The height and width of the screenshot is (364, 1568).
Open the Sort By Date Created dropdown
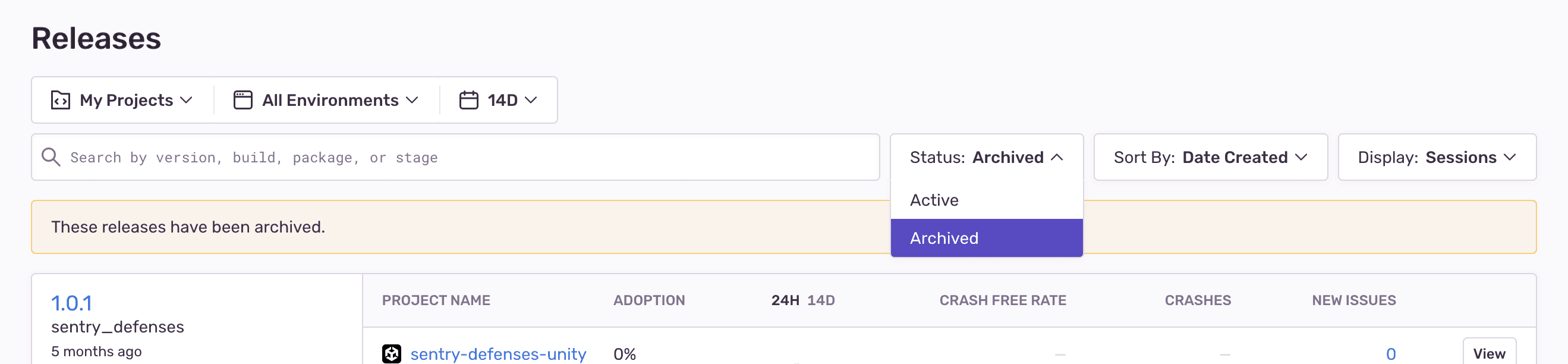(x=1210, y=157)
